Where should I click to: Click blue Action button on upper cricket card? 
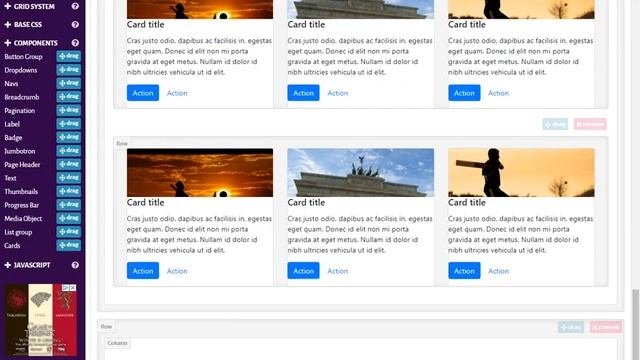point(464,93)
